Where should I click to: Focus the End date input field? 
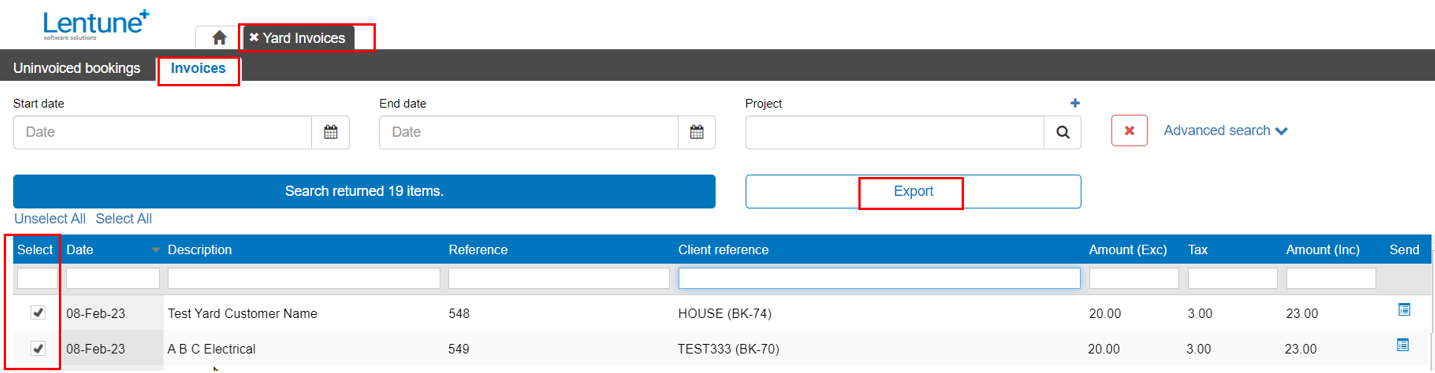(x=529, y=132)
